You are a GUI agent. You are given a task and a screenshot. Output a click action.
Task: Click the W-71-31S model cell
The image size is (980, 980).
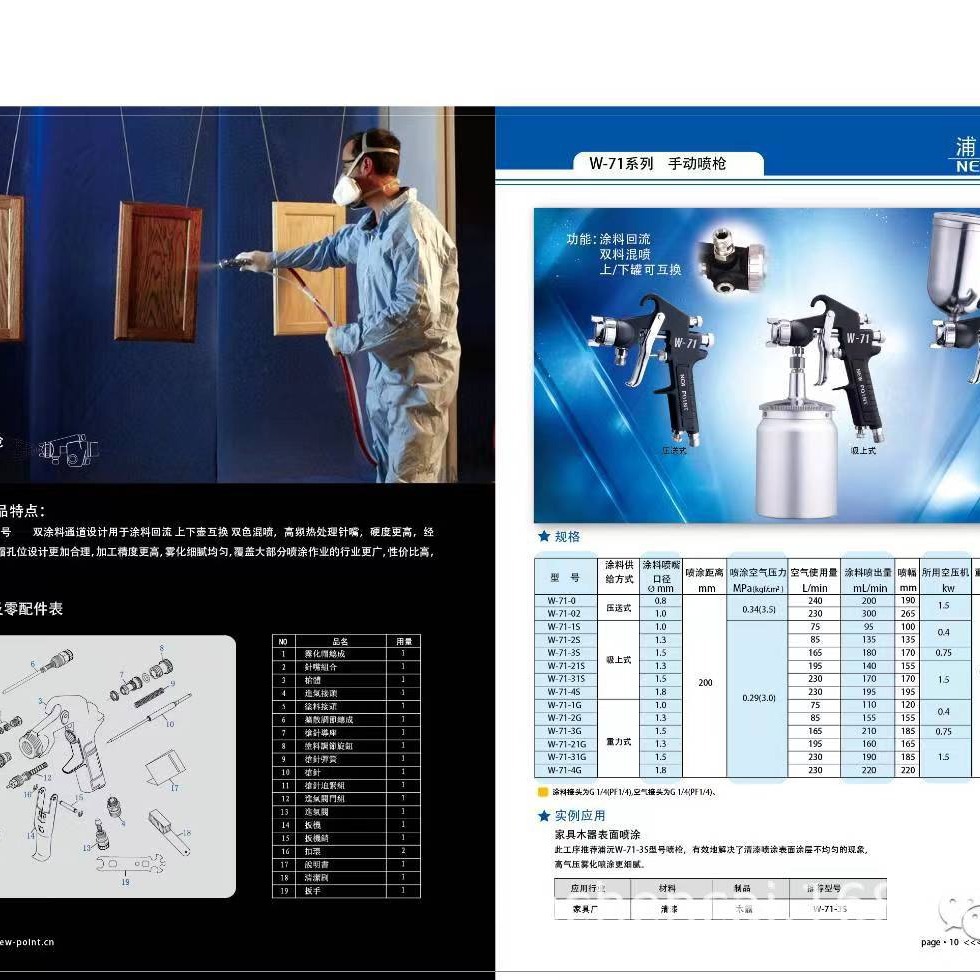[566, 679]
